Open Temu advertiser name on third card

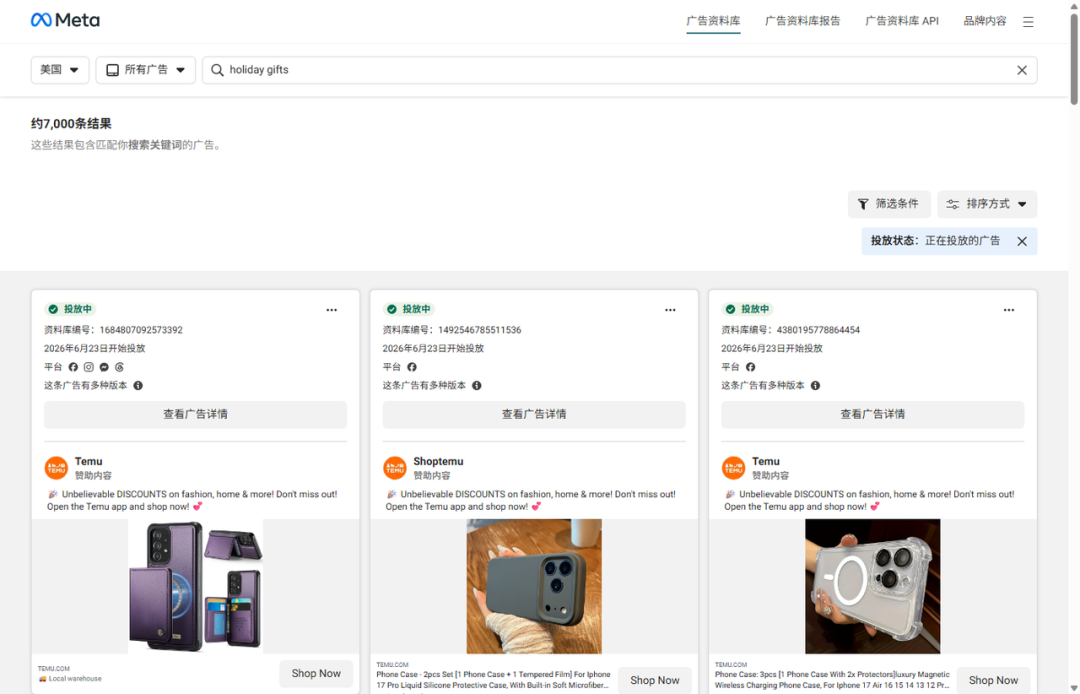click(766, 461)
